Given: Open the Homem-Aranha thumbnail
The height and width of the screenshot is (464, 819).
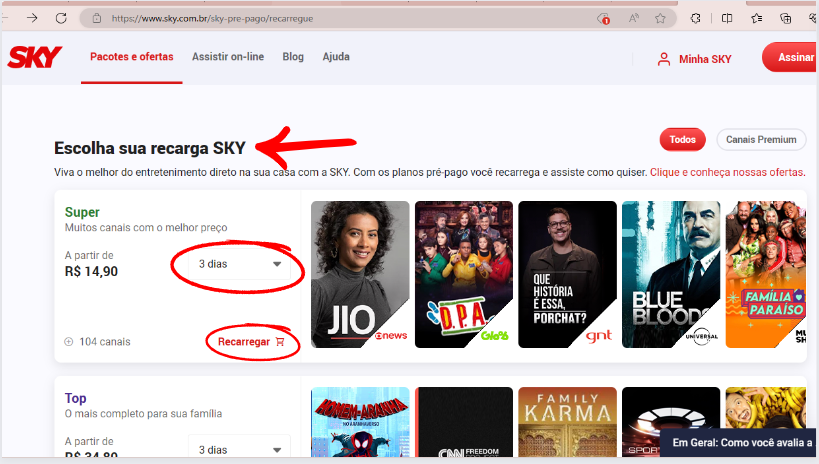Looking at the screenshot, I should (x=360, y=422).
